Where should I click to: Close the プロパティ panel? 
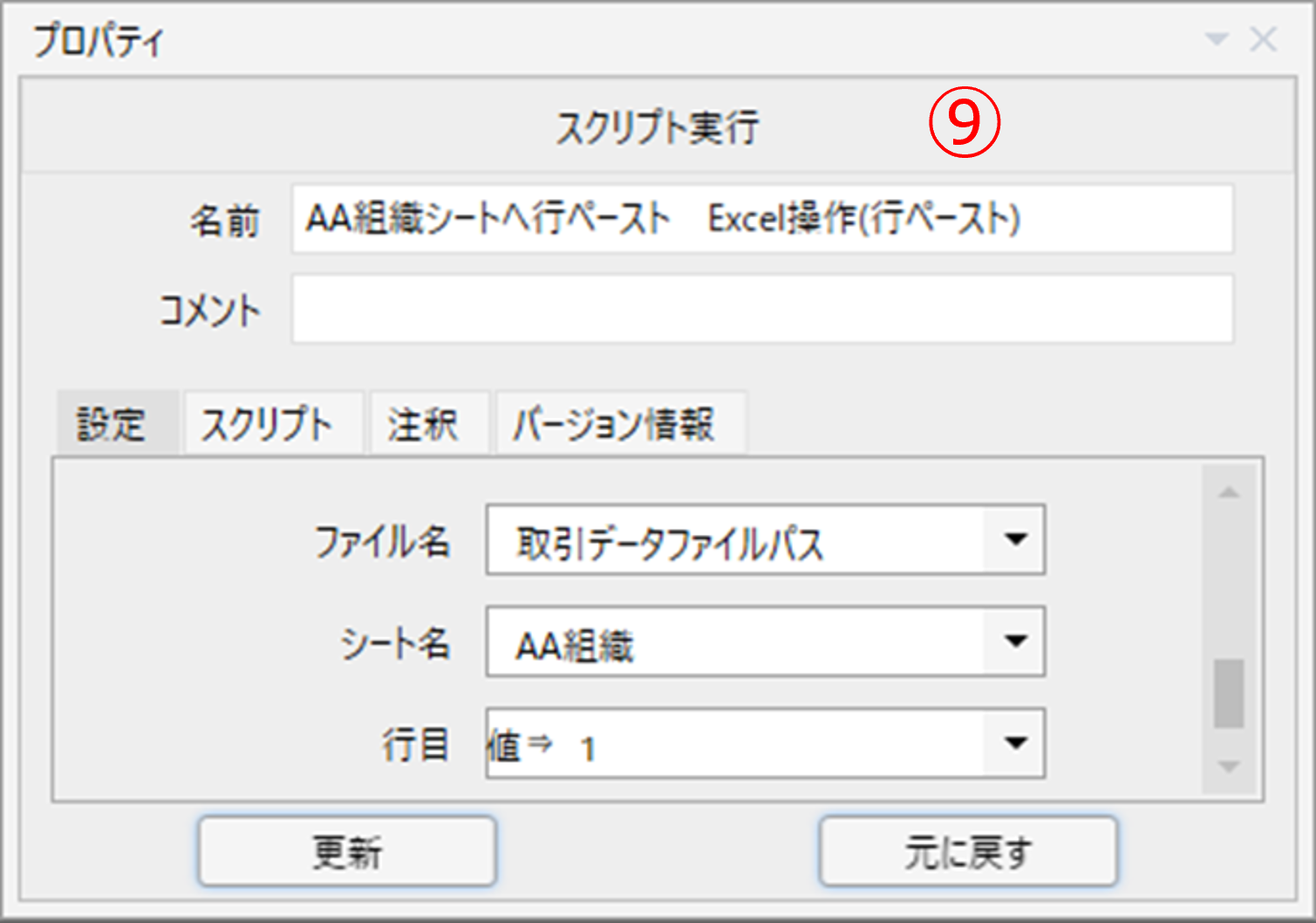pyautogui.click(x=1263, y=39)
